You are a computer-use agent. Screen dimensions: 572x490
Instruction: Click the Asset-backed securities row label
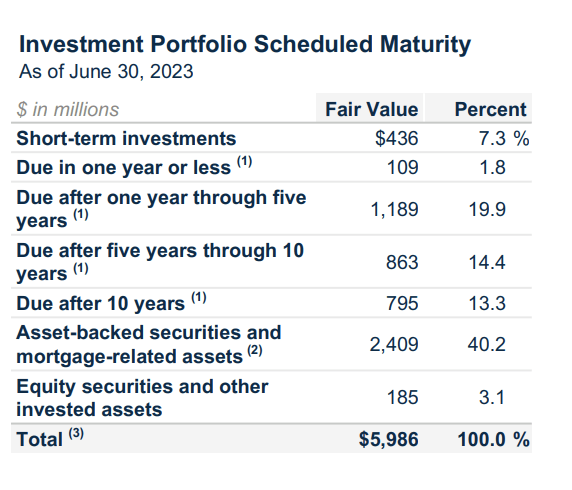(149, 344)
